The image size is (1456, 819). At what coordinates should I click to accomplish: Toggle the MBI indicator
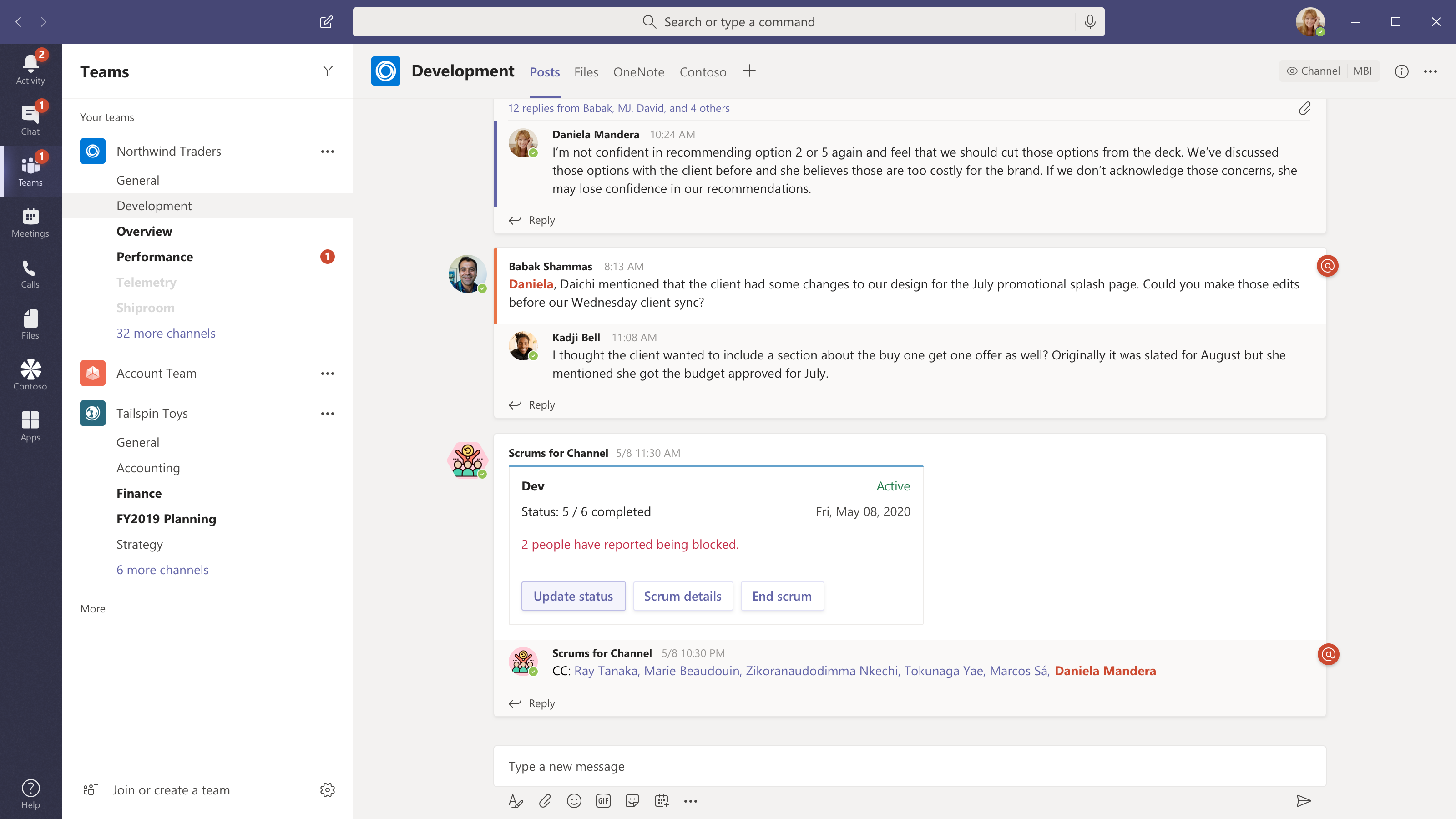click(x=1363, y=71)
